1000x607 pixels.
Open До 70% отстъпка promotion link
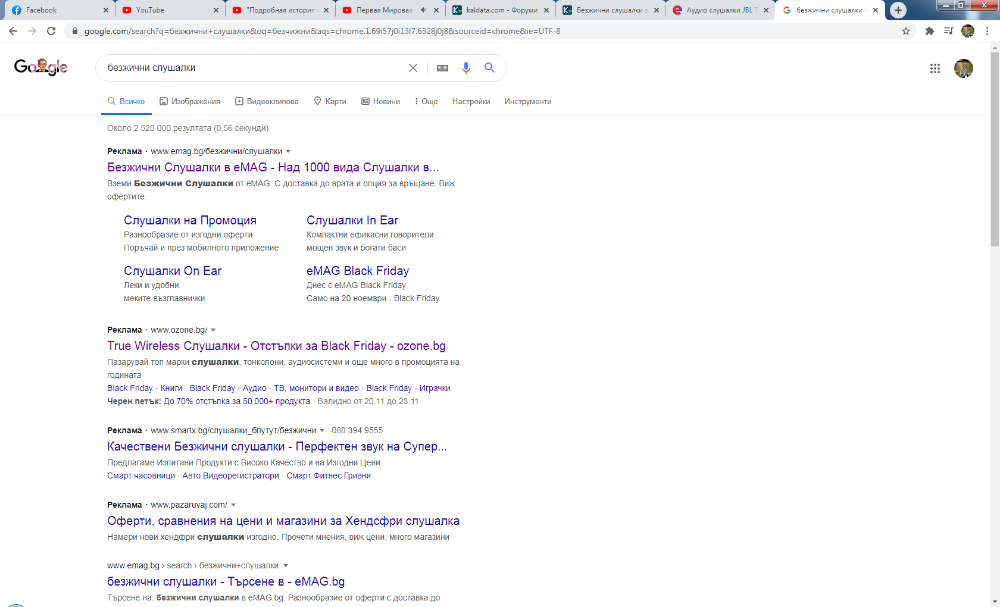[x=237, y=401]
